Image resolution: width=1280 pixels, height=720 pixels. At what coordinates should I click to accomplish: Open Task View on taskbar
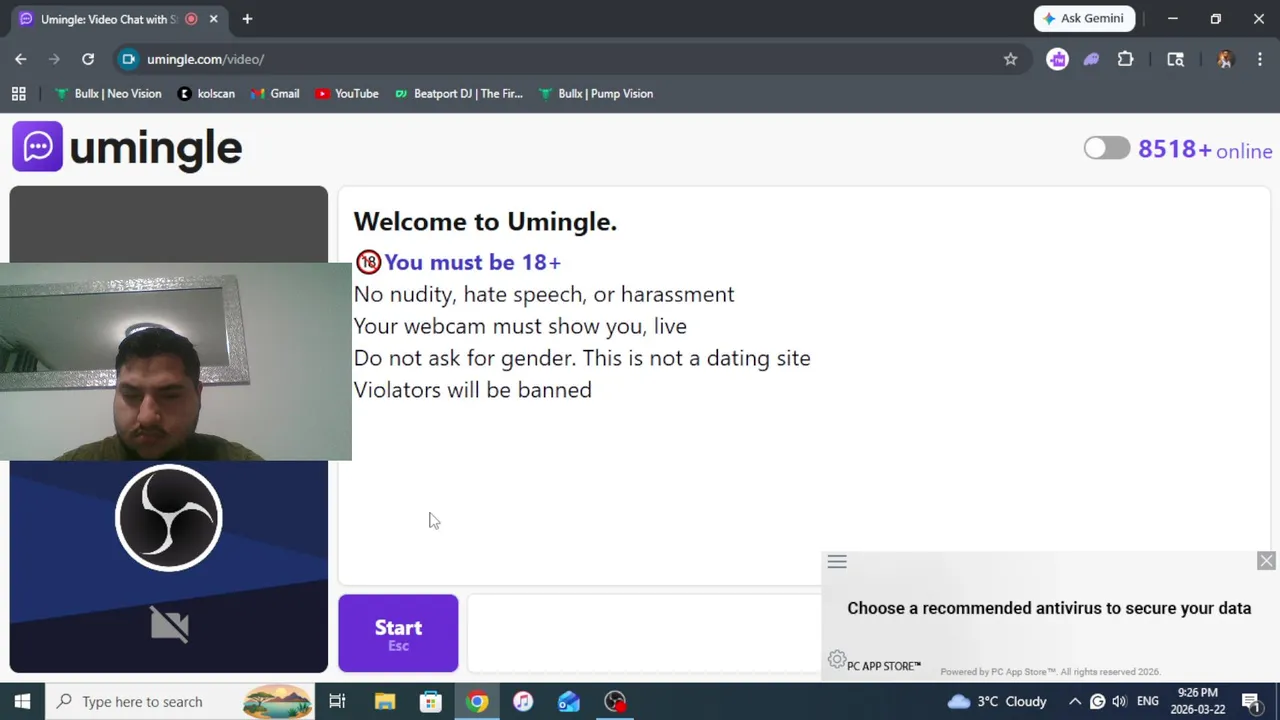(337, 701)
